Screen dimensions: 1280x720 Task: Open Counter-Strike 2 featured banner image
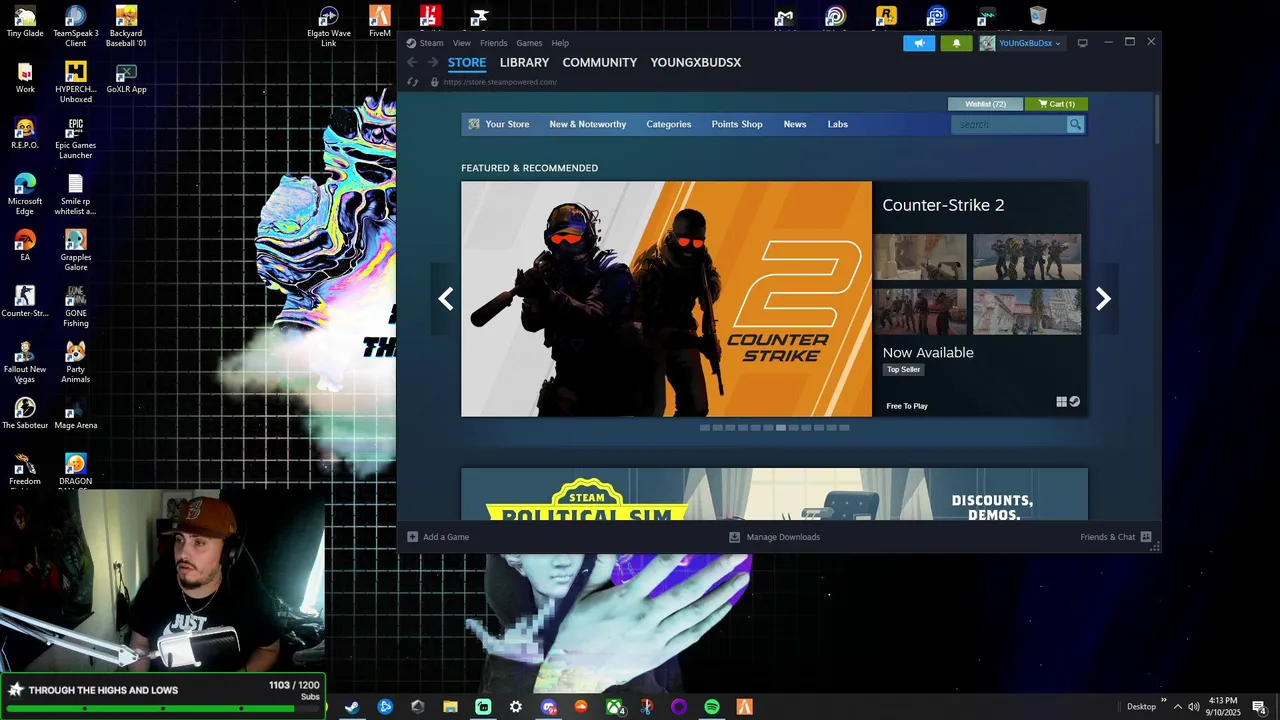(x=666, y=299)
